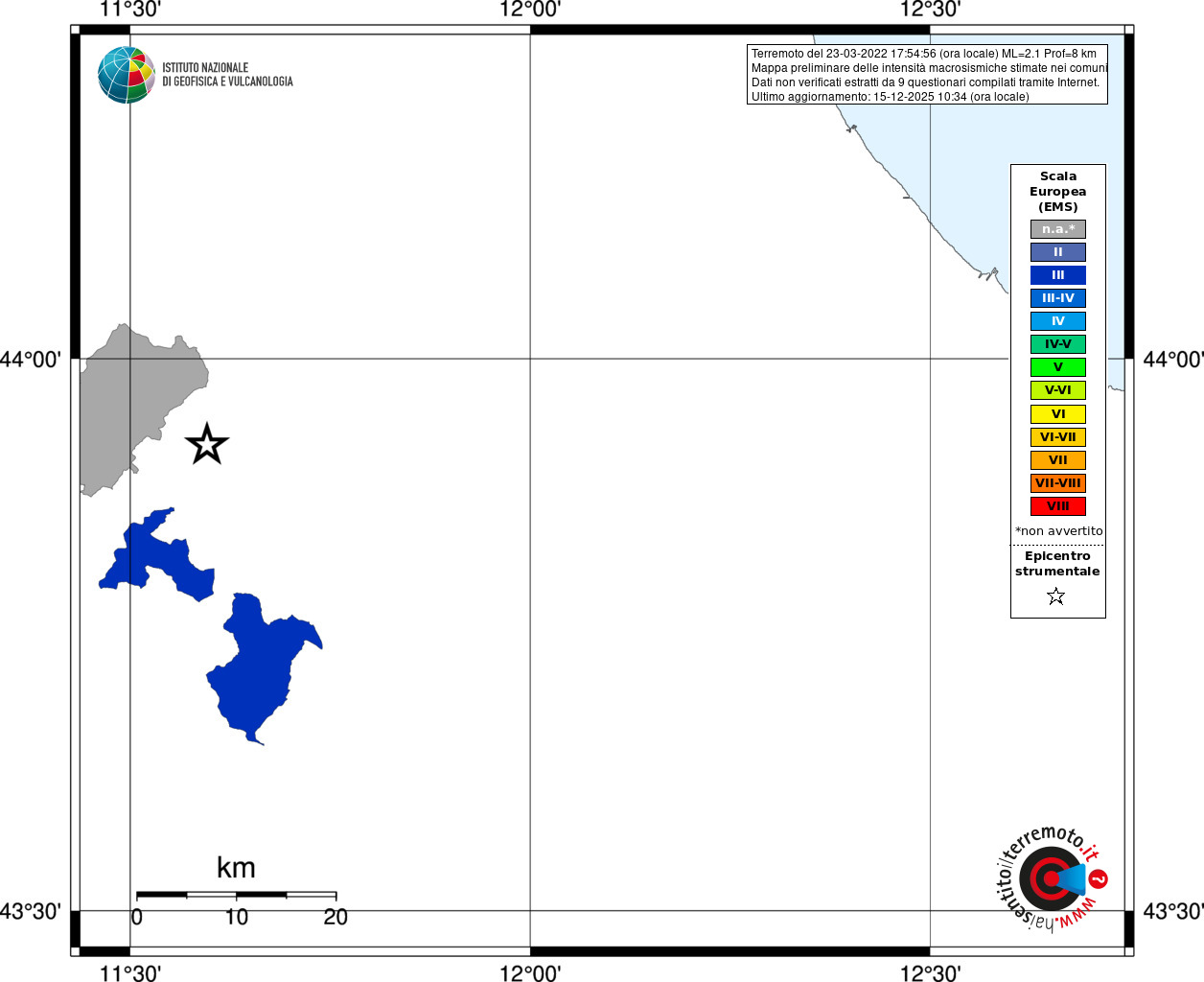The width and height of the screenshot is (1204, 982).
Task: Click the IV light blue legend swatch
Action: click(1058, 321)
